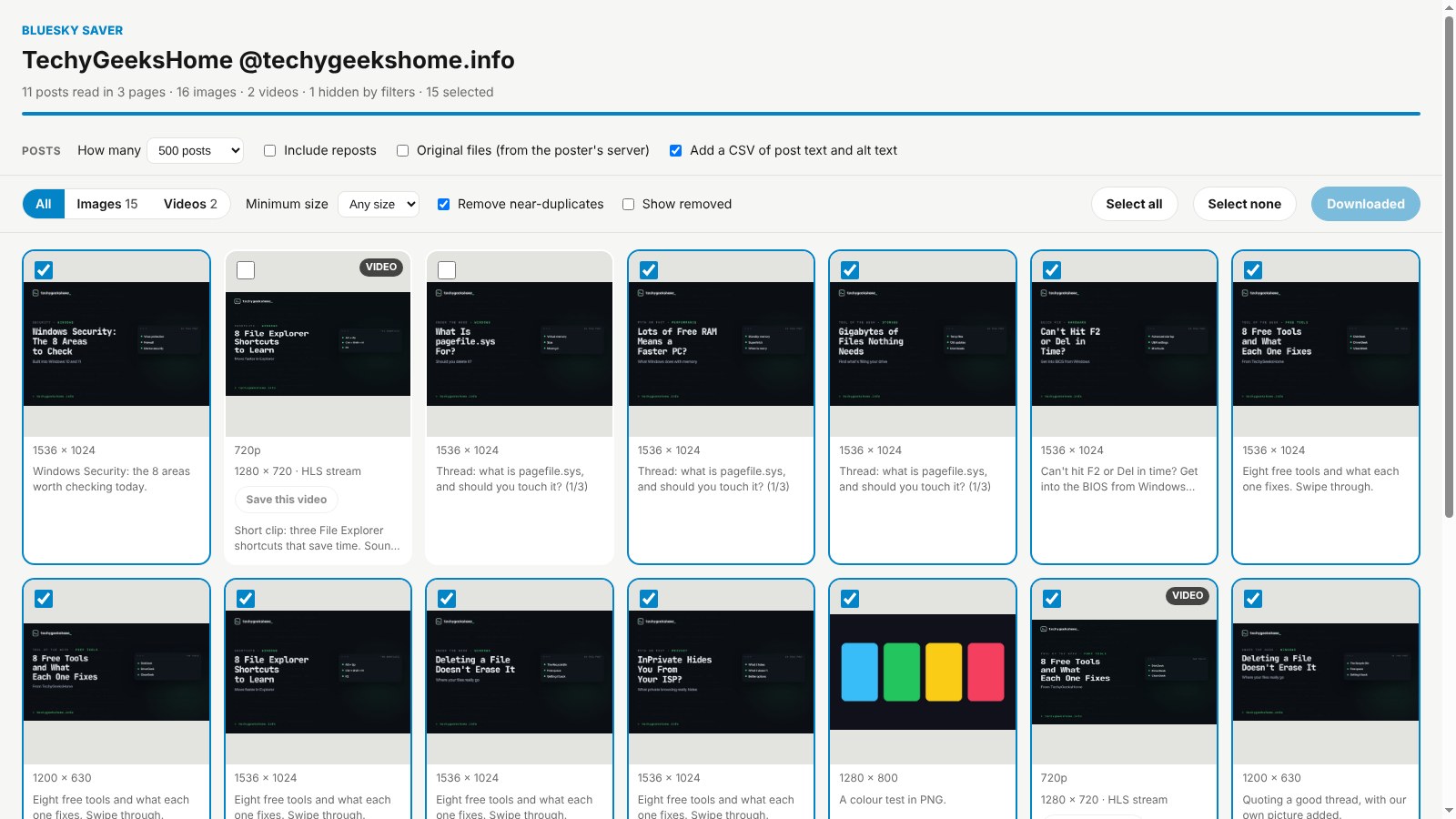Click the Bluesky Saver header link
This screenshot has width=1456, height=819.
click(x=73, y=30)
